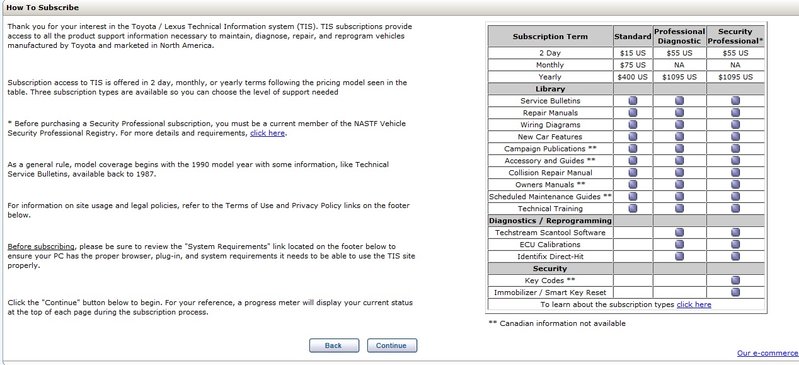Viewport: 799px width, 365px height.
Task: Click Professional Diagnostic bullet for Service Bulletins
Action: pyautogui.click(x=679, y=101)
